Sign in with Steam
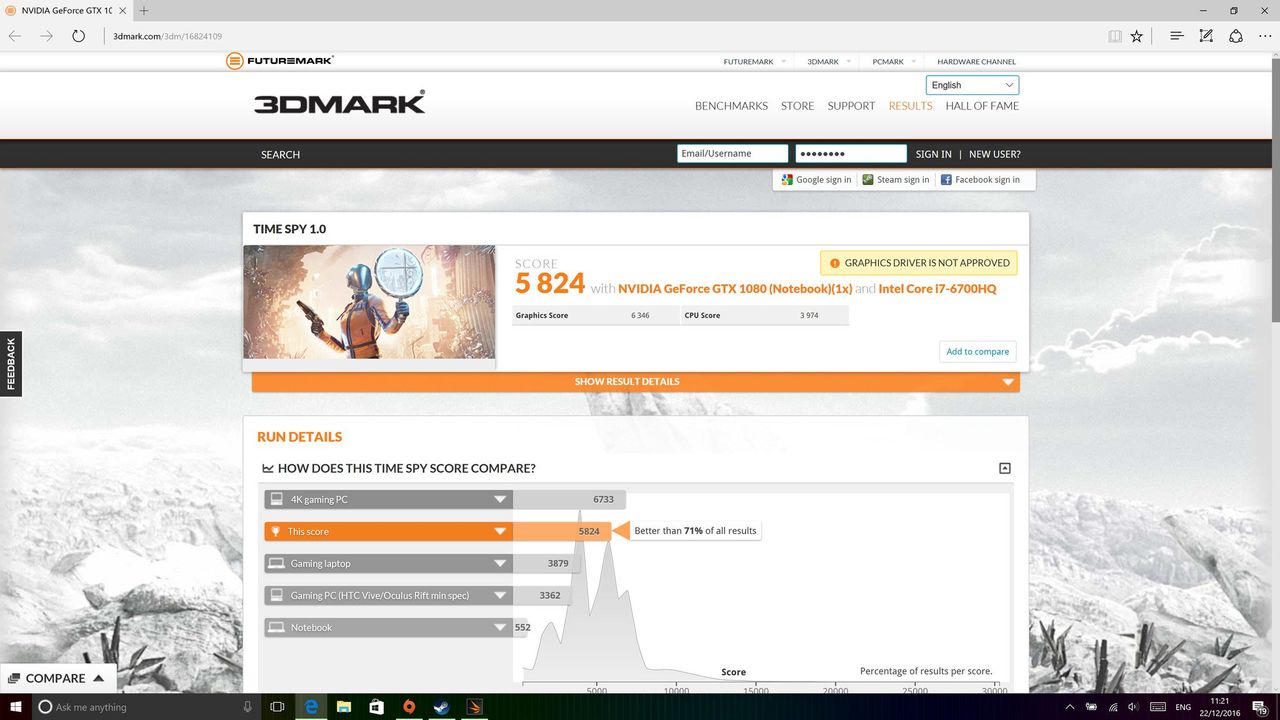 pos(896,180)
